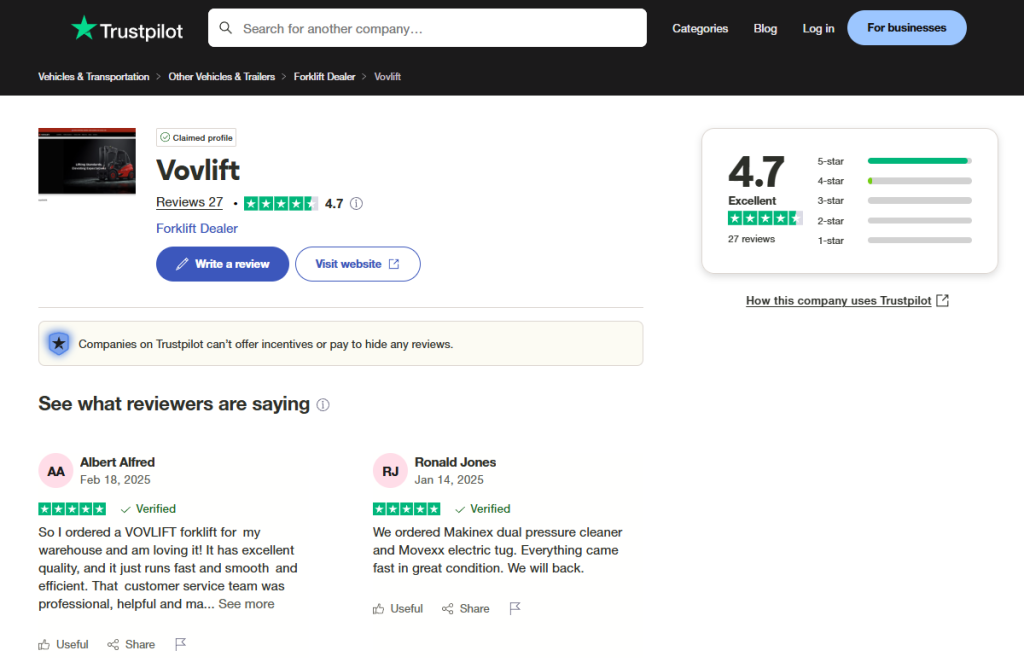Click the Claimed profile badge

[x=196, y=137]
